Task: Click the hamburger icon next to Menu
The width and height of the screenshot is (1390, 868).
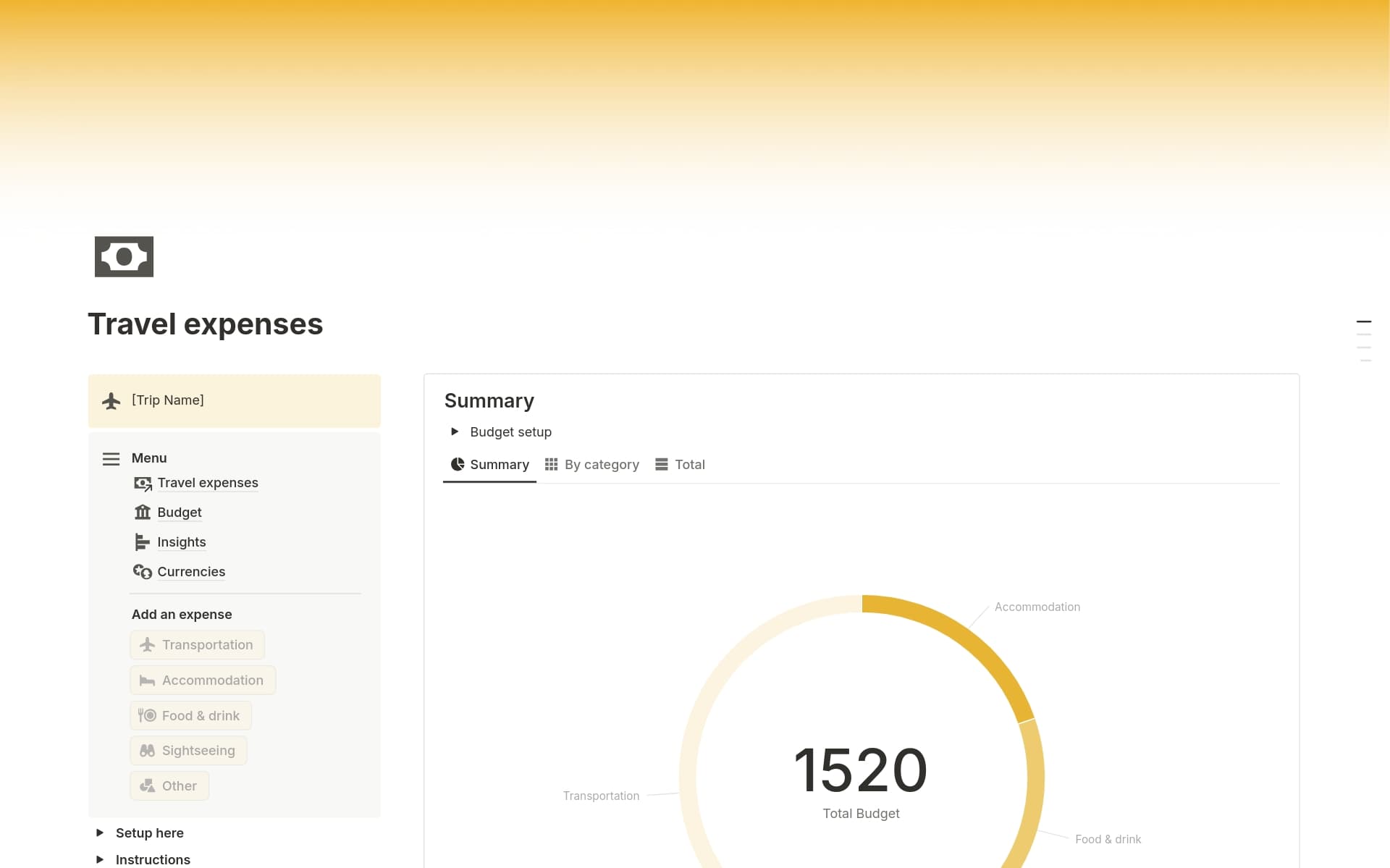Action: 111,458
